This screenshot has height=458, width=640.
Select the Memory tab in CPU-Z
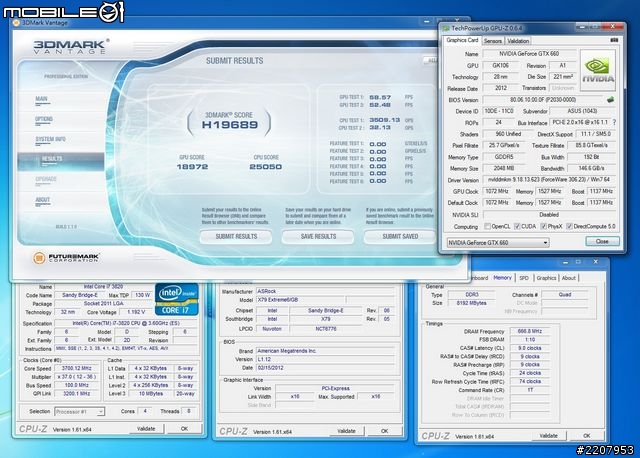(502, 278)
